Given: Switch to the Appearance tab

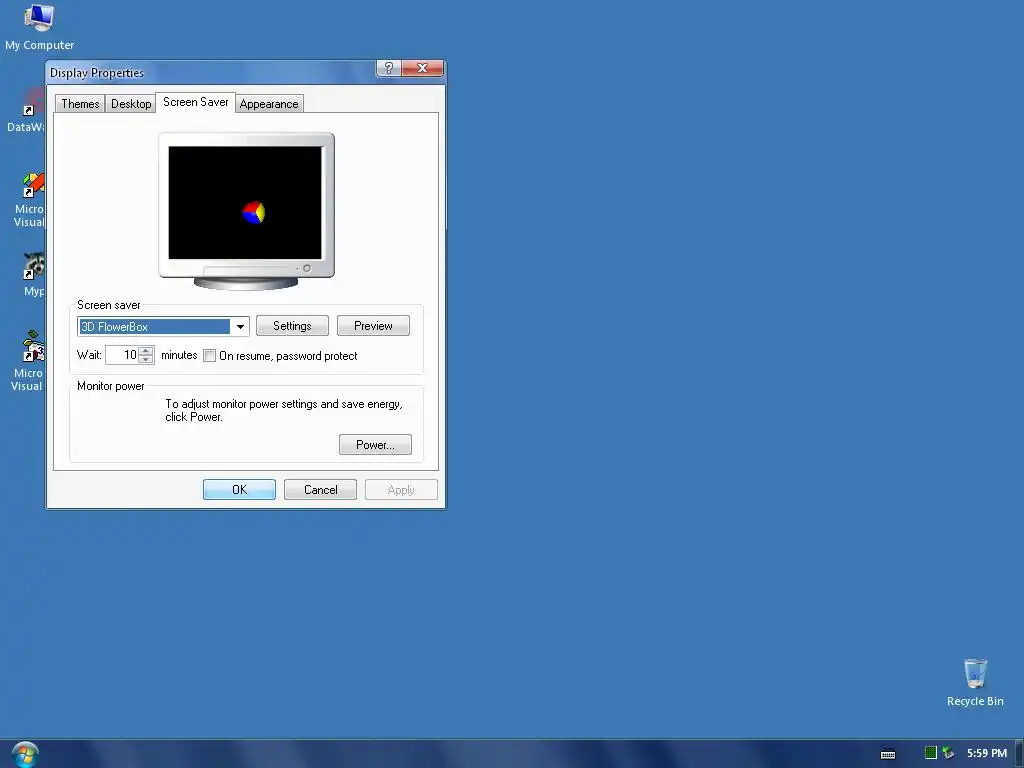Looking at the screenshot, I should pyautogui.click(x=269, y=104).
